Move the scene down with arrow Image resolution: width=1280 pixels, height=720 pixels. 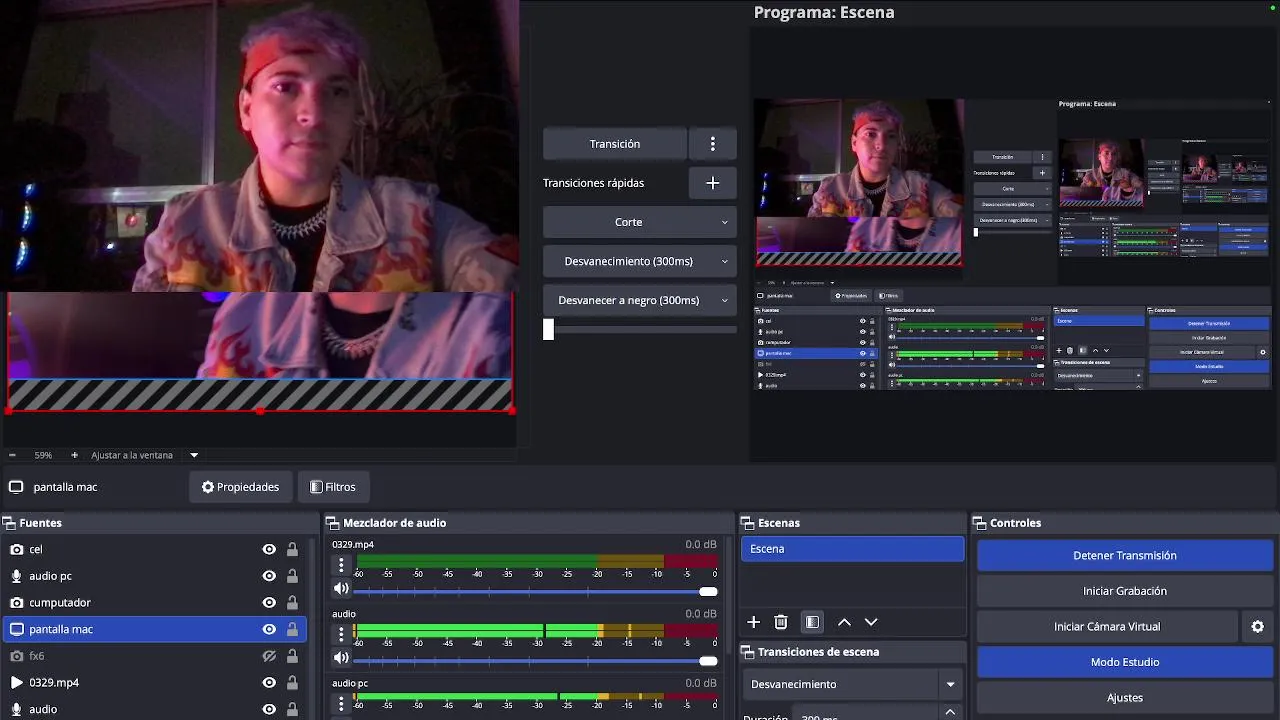point(871,622)
